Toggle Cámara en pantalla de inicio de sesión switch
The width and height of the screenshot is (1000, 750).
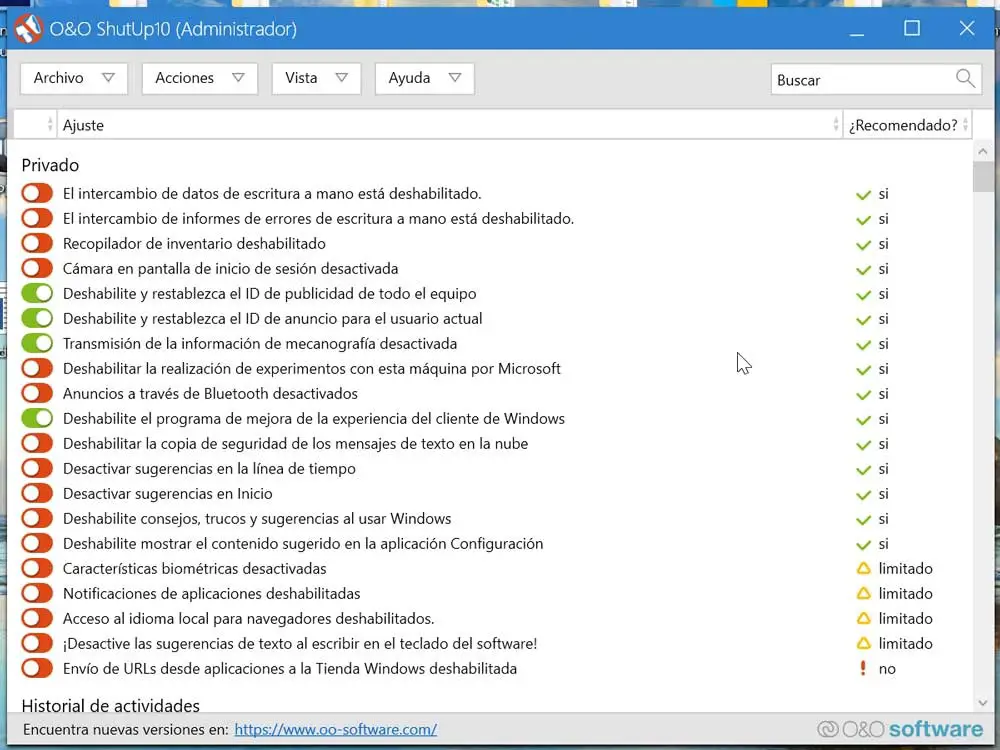37,268
